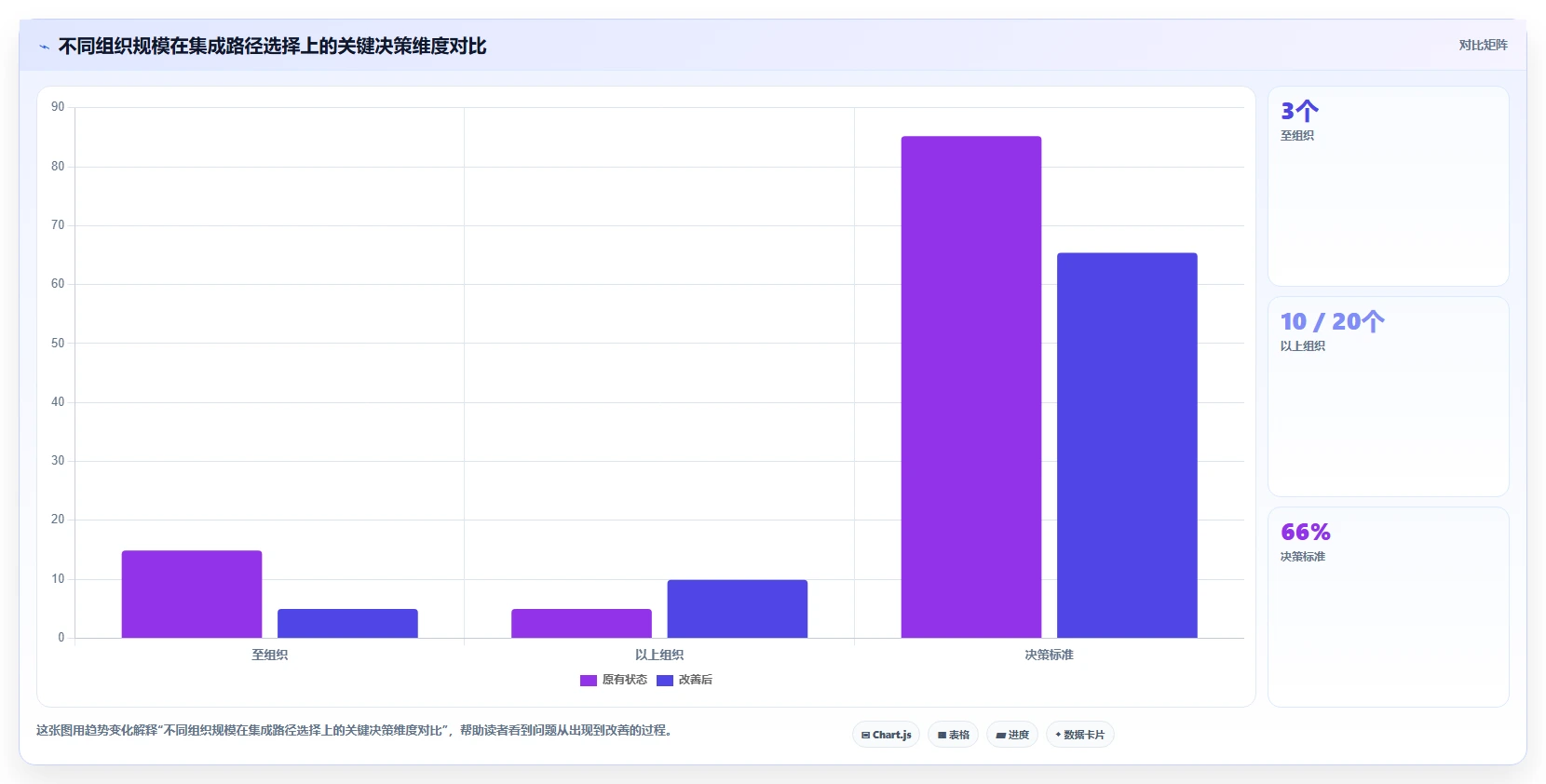Toggle the 原有状态 legend swatch
Viewport: 1546px width, 784px height.
pyautogui.click(x=589, y=681)
